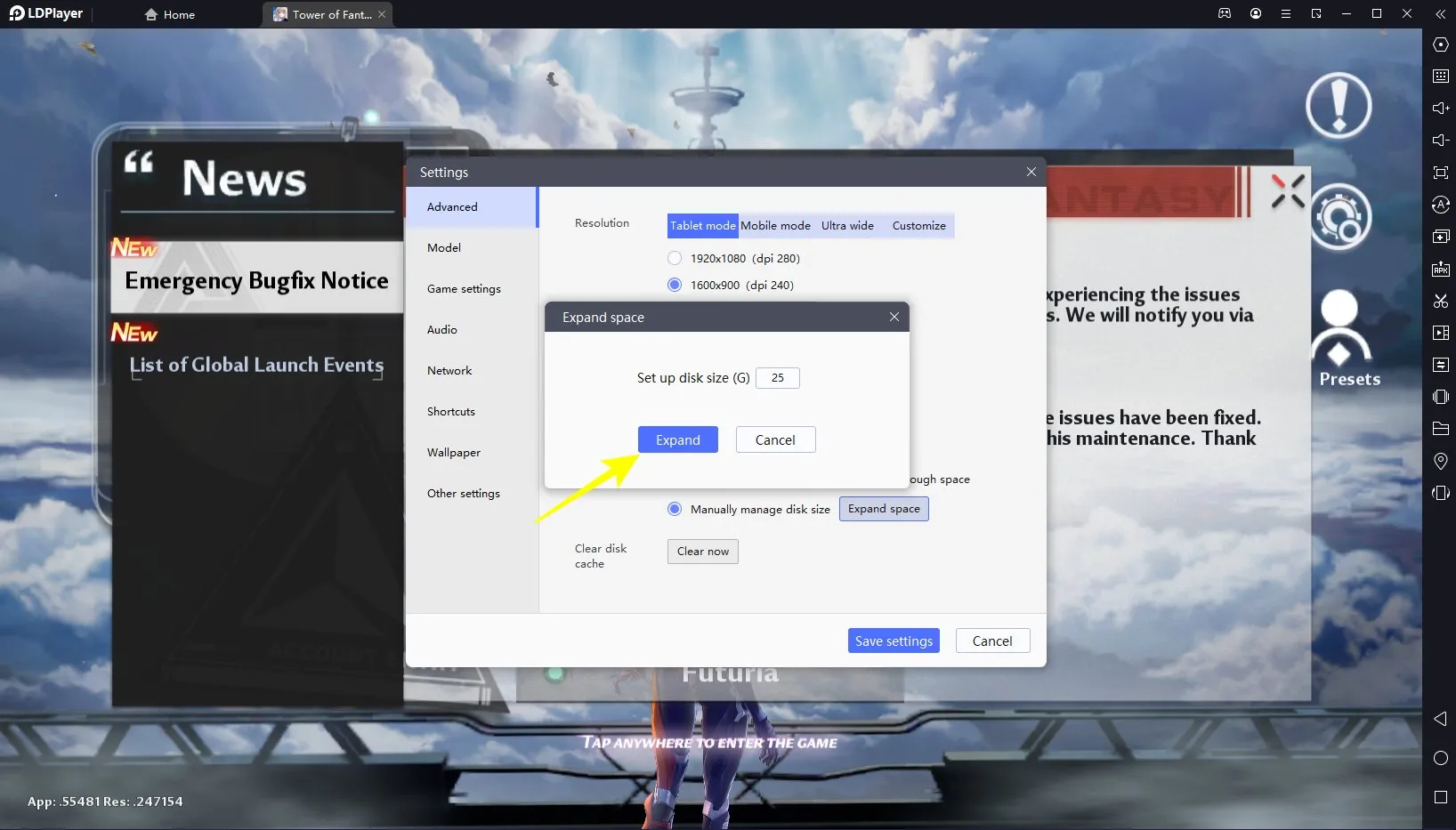This screenshot has width=1456, height=830.
Task: Open gamepad icon in title bar
Action: [x=1225, y=13]
